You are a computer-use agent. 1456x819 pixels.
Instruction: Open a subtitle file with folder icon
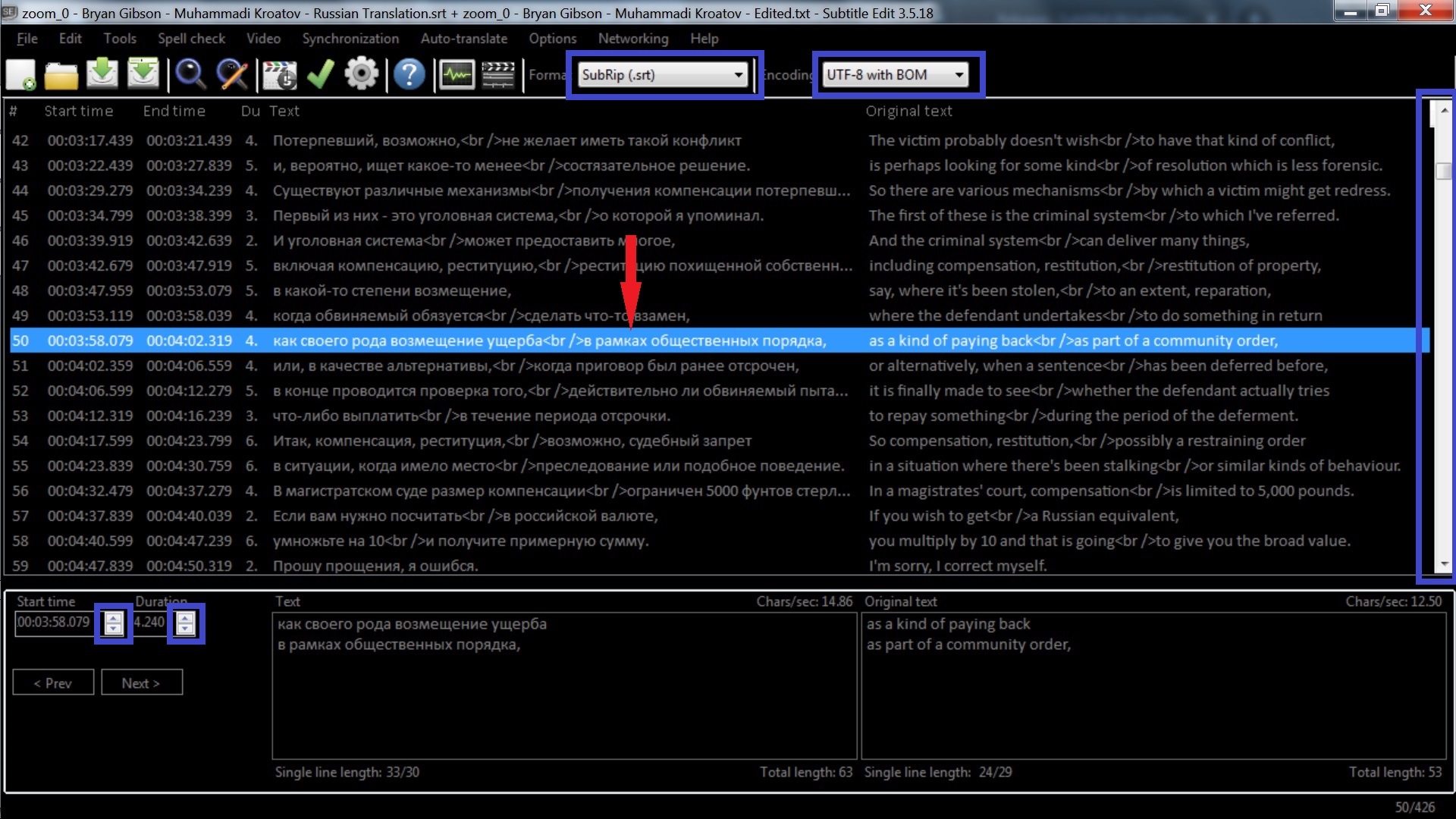[61, 75]
